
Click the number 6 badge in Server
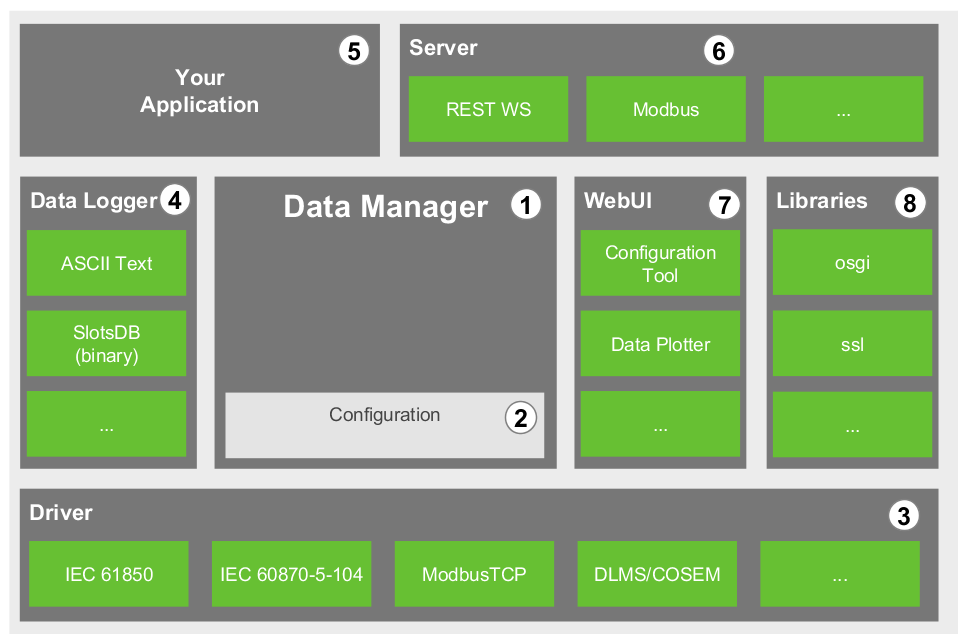[718, 51]
